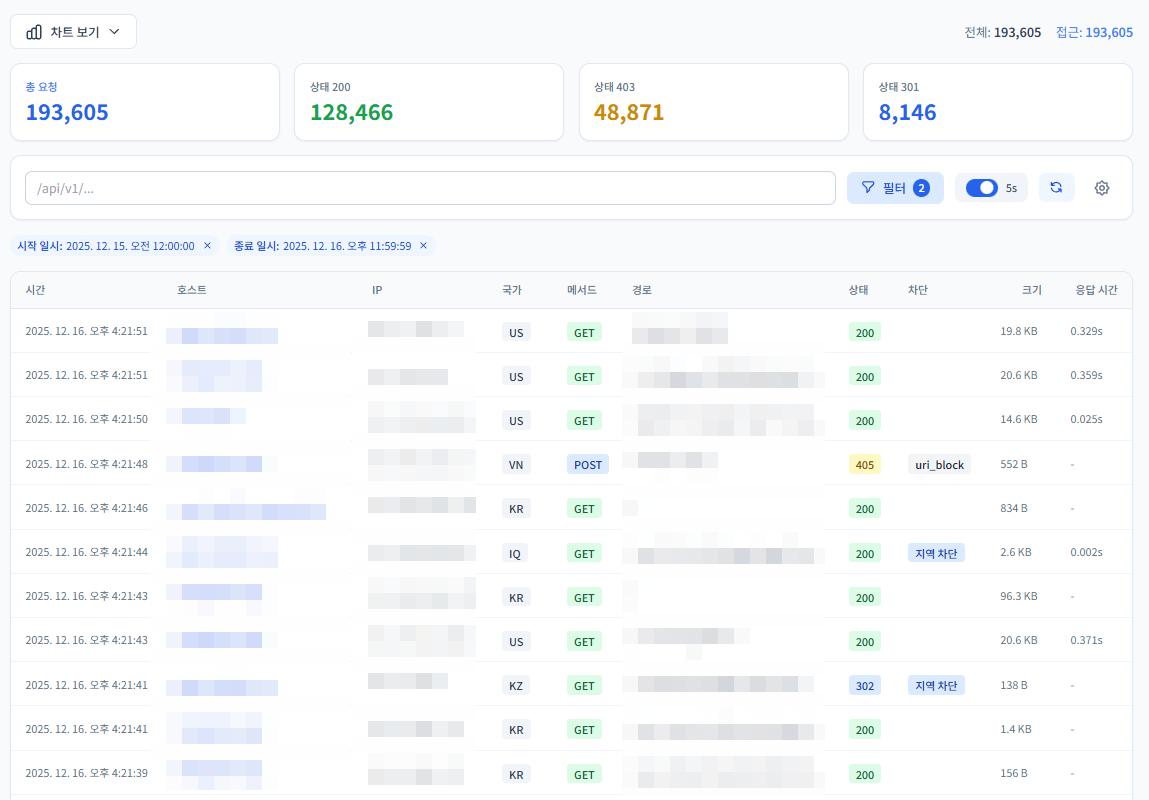
Task: Click the POST method badge
Action: click(x=587, y=464)
